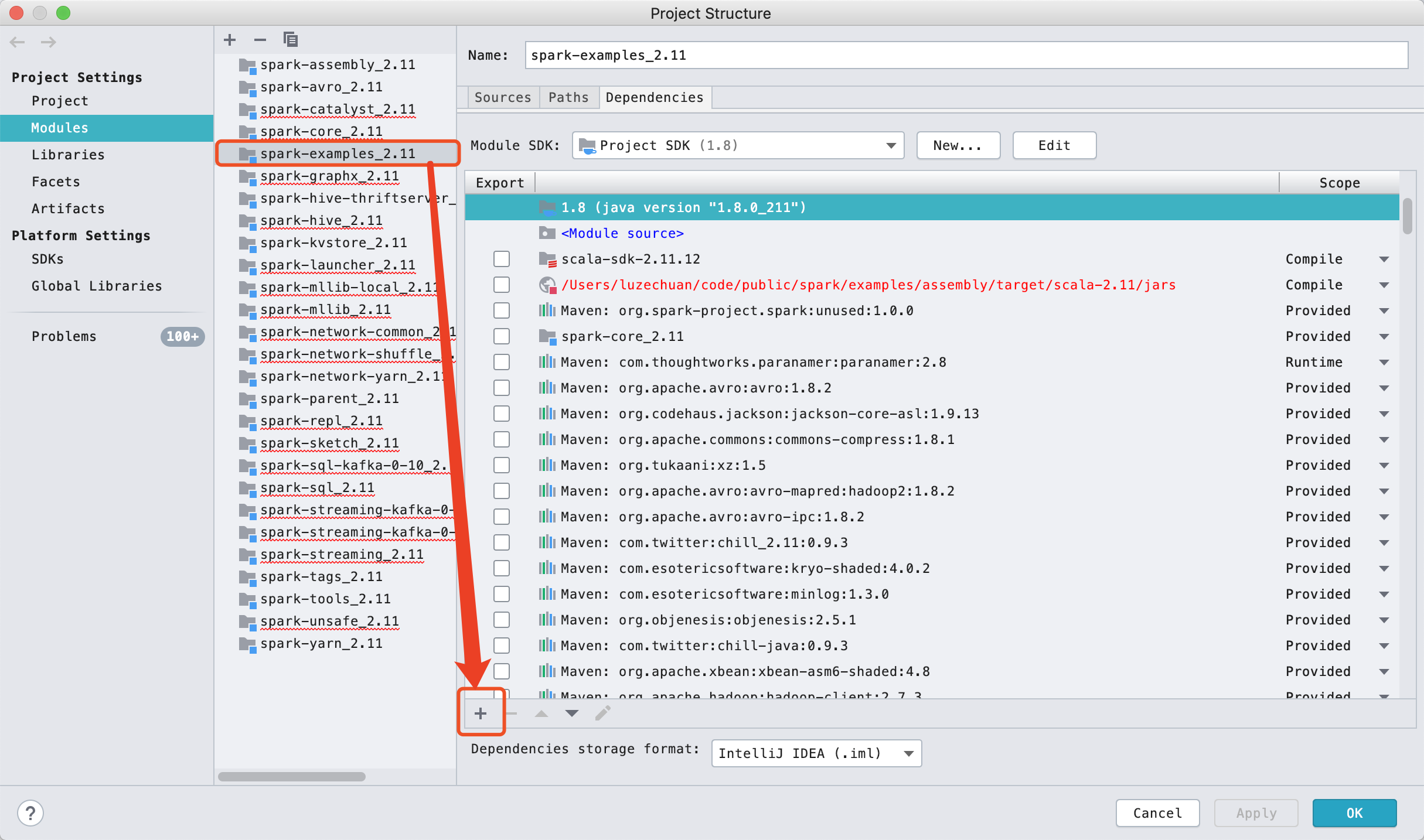Viewport: 1424px width, 840px height.
Task: Click the Cancel button
Action: (1157, 813)
